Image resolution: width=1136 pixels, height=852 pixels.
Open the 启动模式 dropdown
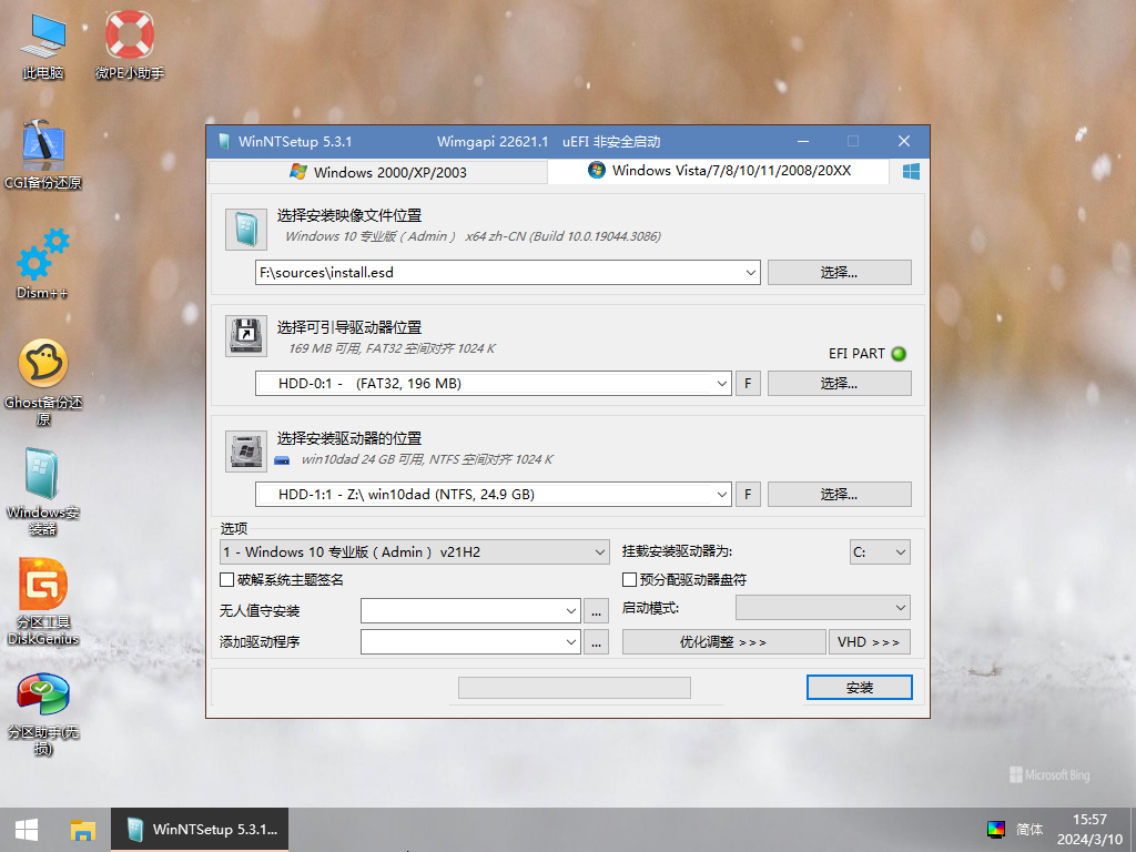pyautogui.click(x=823, y=608)
